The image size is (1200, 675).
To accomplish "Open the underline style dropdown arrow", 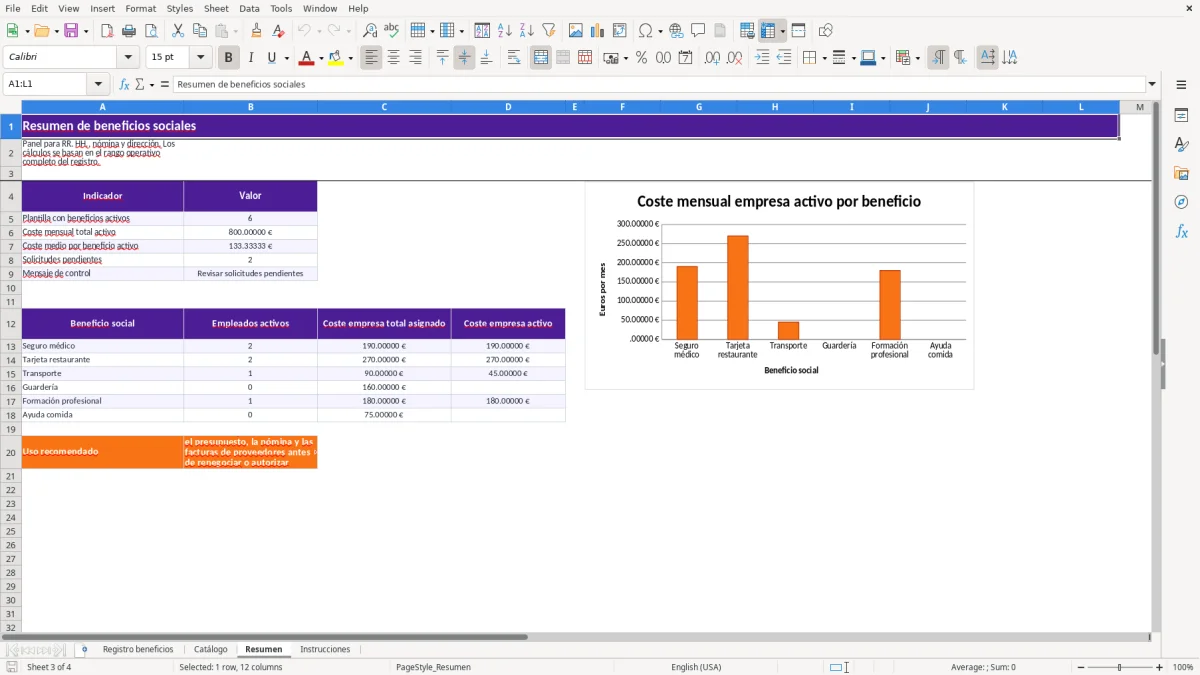I will [x=286, y=58].
